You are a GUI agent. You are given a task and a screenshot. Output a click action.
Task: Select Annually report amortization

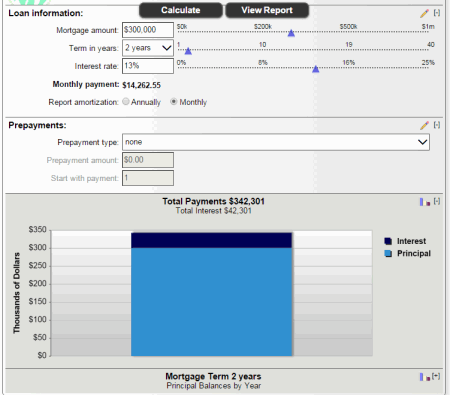point(126,101)
